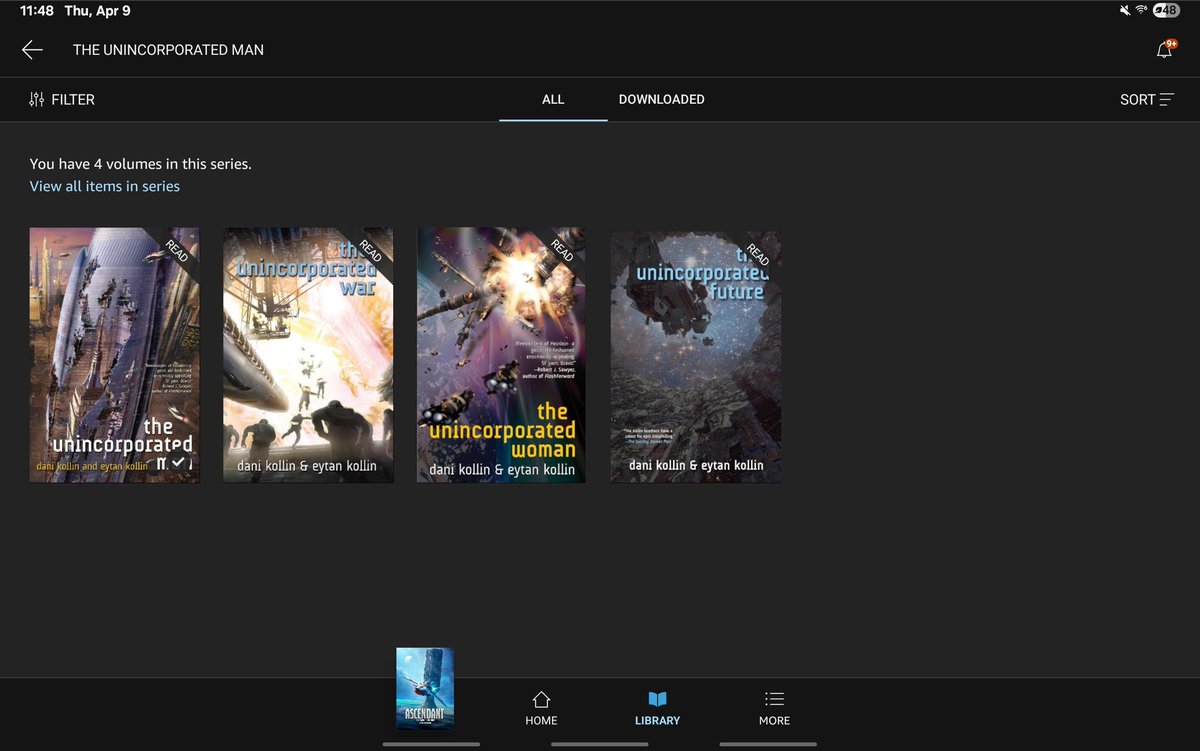
Task: Tap the Wi-Fi status icon
Action: 1141,10
